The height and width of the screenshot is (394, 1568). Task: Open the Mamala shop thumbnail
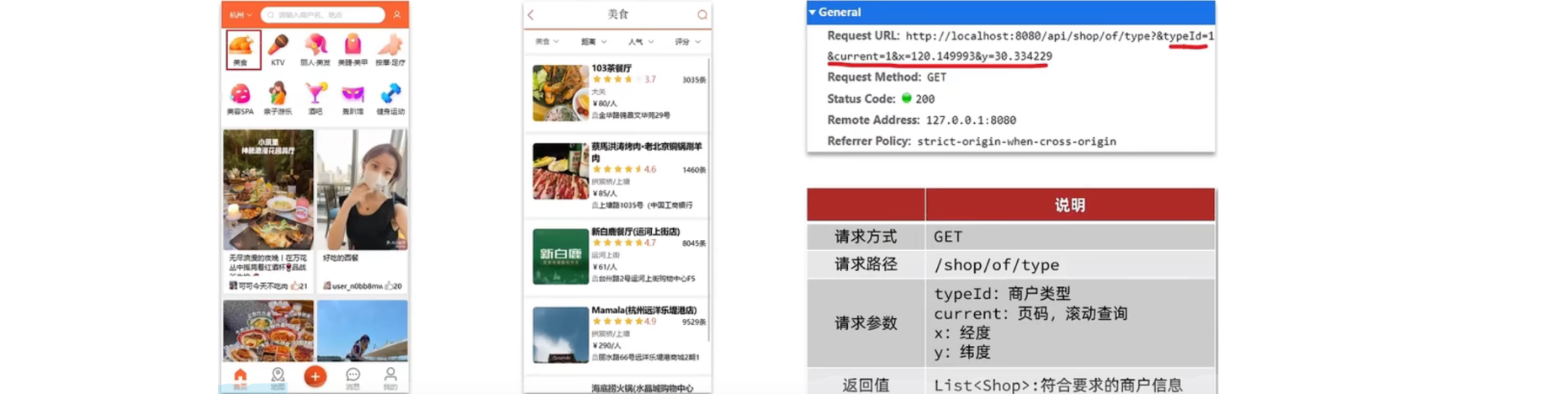(x=560, y=335)
